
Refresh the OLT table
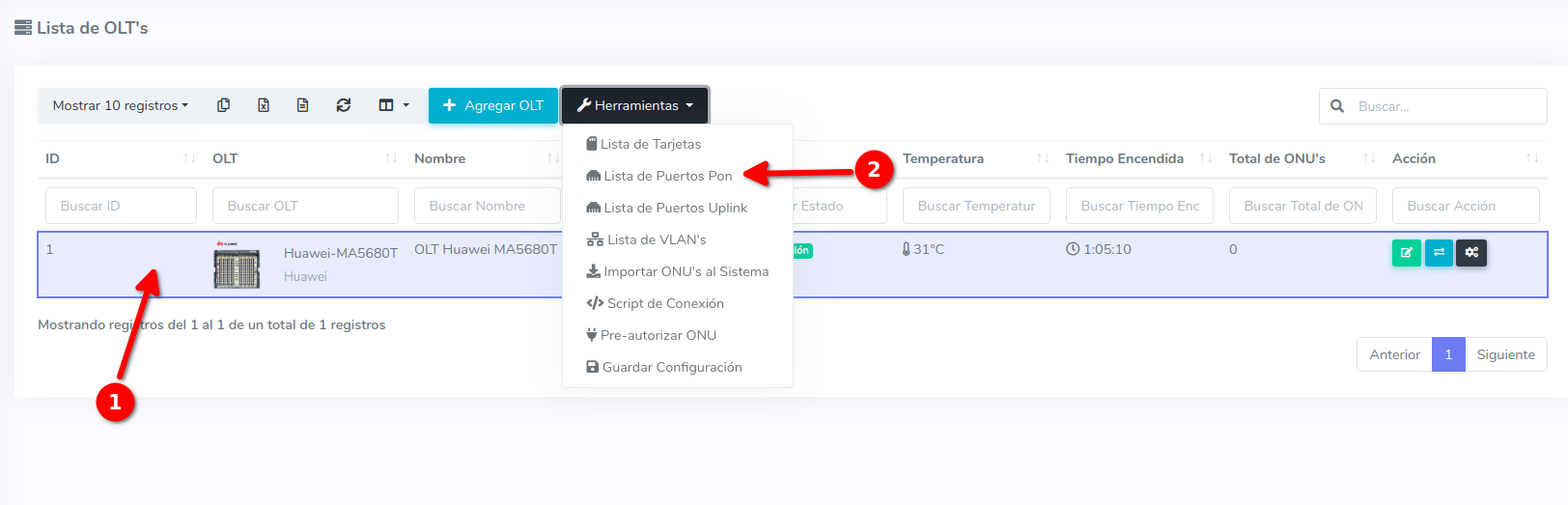tap(343, 105)
